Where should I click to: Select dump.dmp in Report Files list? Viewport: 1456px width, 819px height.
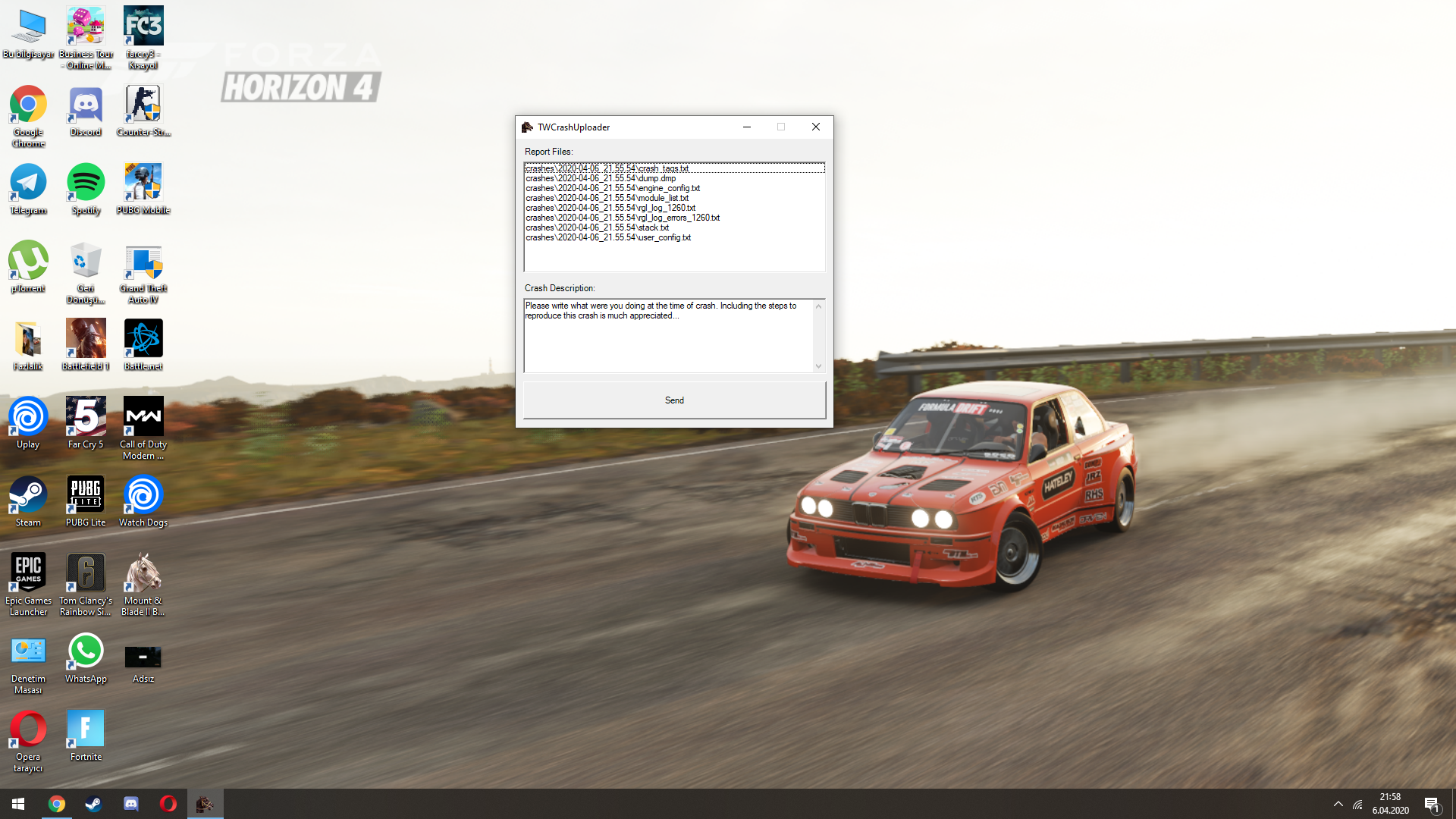click(674, 178)
